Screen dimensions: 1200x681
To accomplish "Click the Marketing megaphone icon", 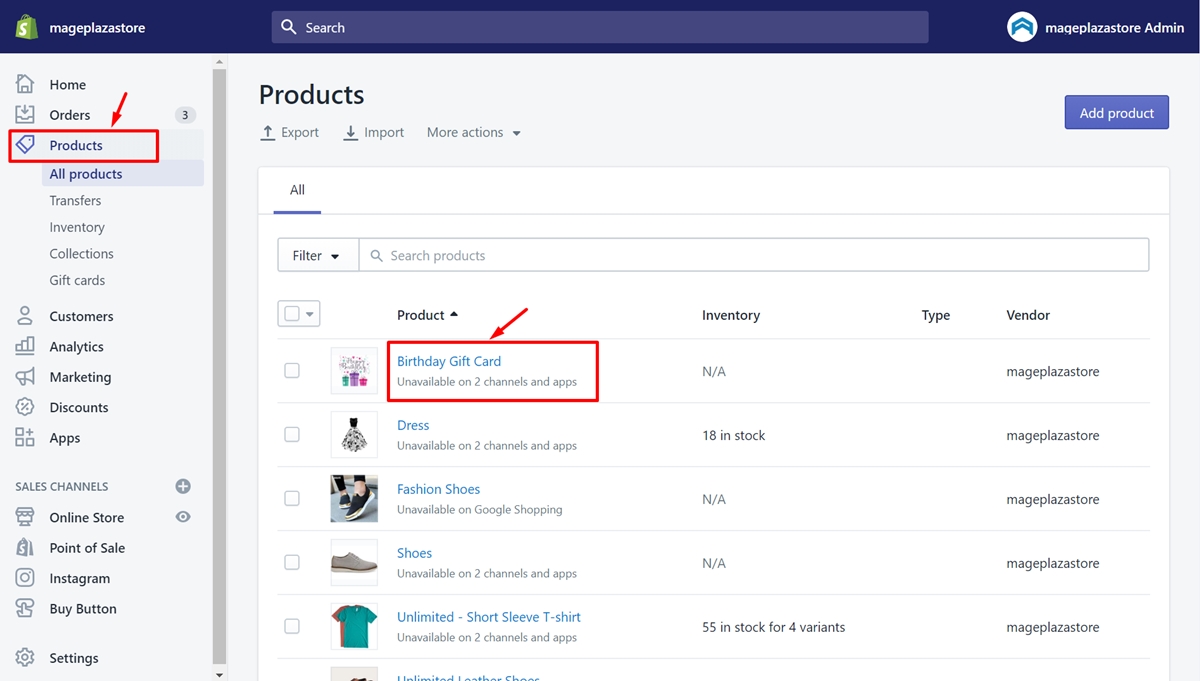I will pyautogui.click(x=25, y=377).
